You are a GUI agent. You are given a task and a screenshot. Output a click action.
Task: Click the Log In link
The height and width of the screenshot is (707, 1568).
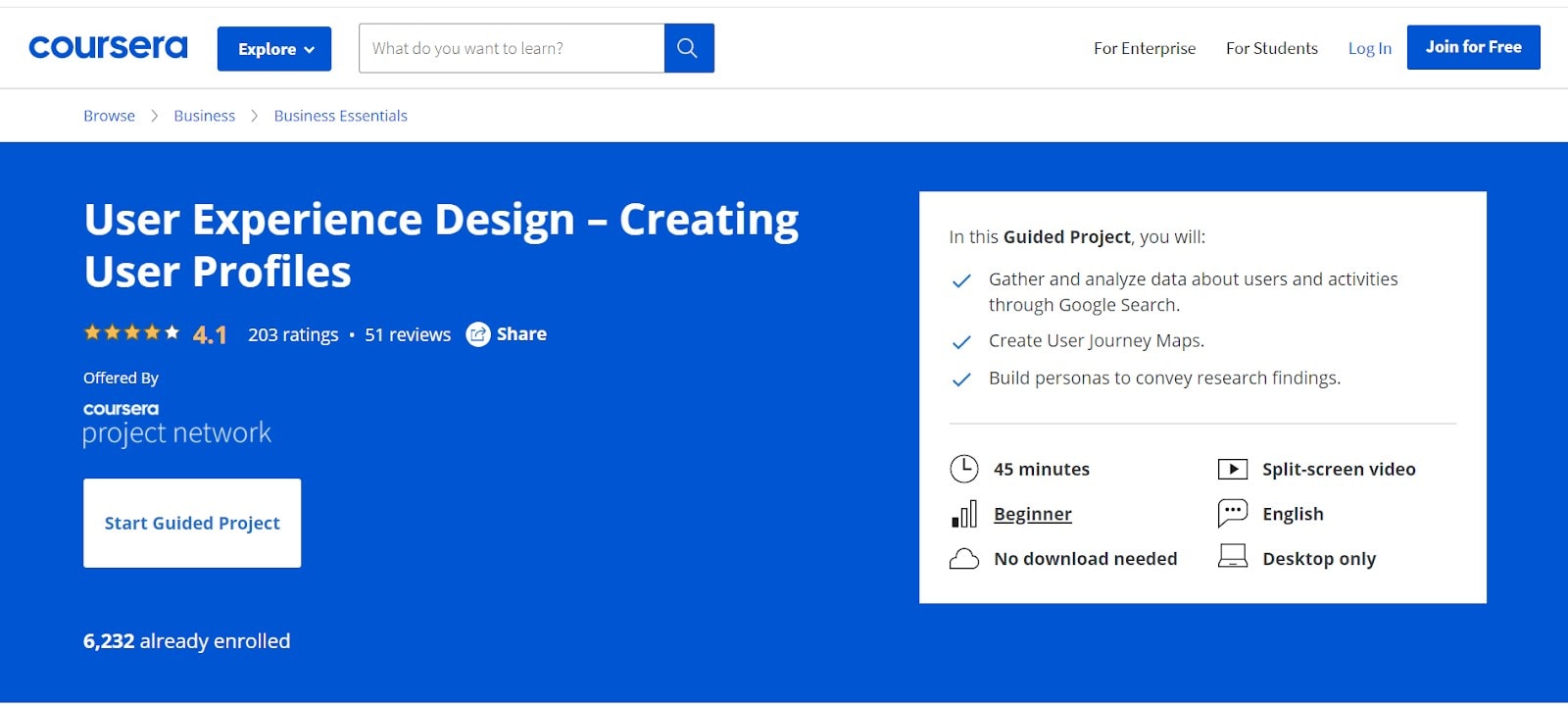click(x=1369, y=48)
